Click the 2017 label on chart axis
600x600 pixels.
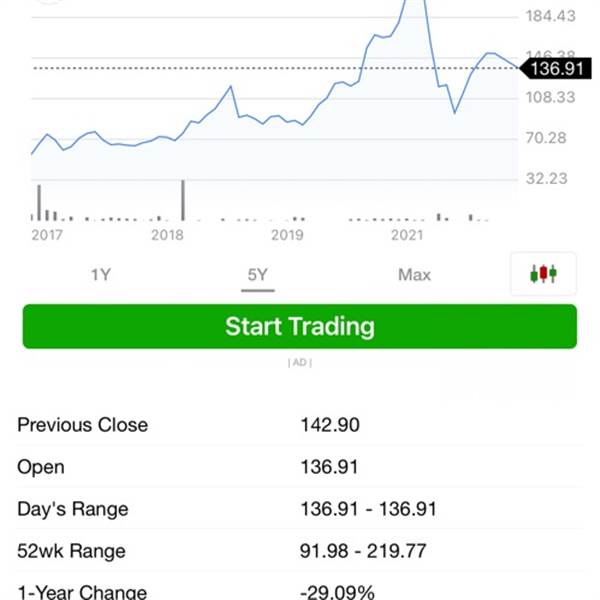click(47, 235)
